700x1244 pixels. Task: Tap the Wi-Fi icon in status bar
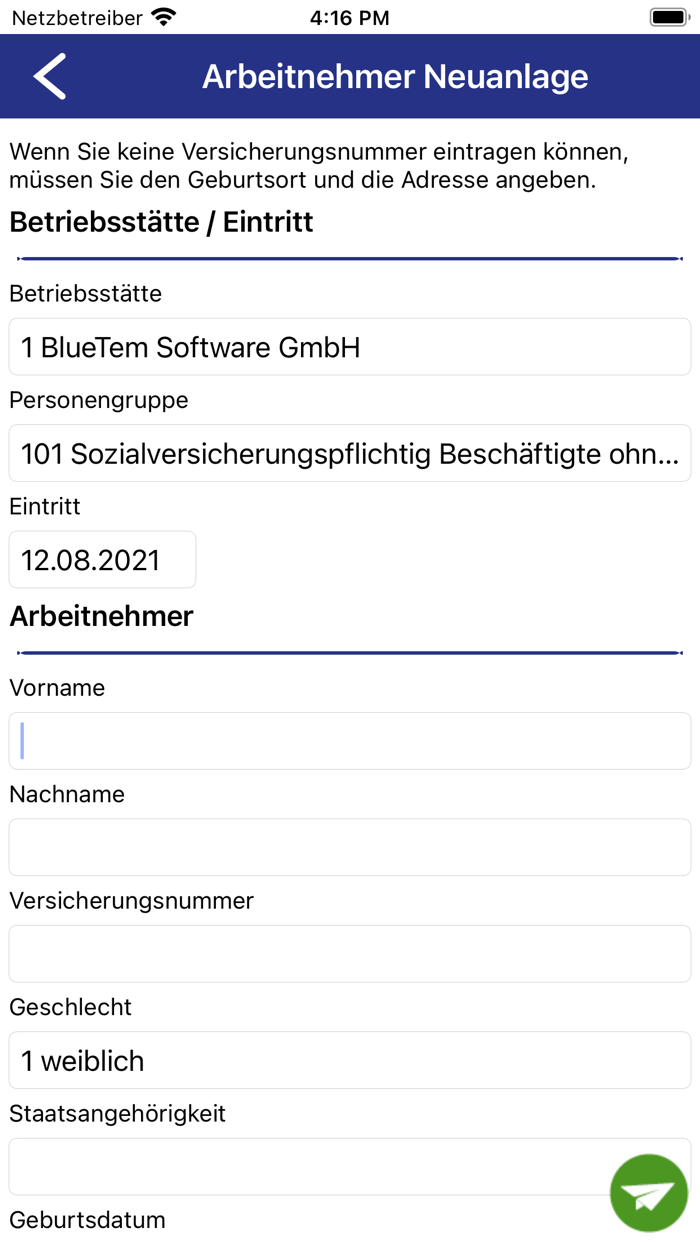[x=163, y=17]
